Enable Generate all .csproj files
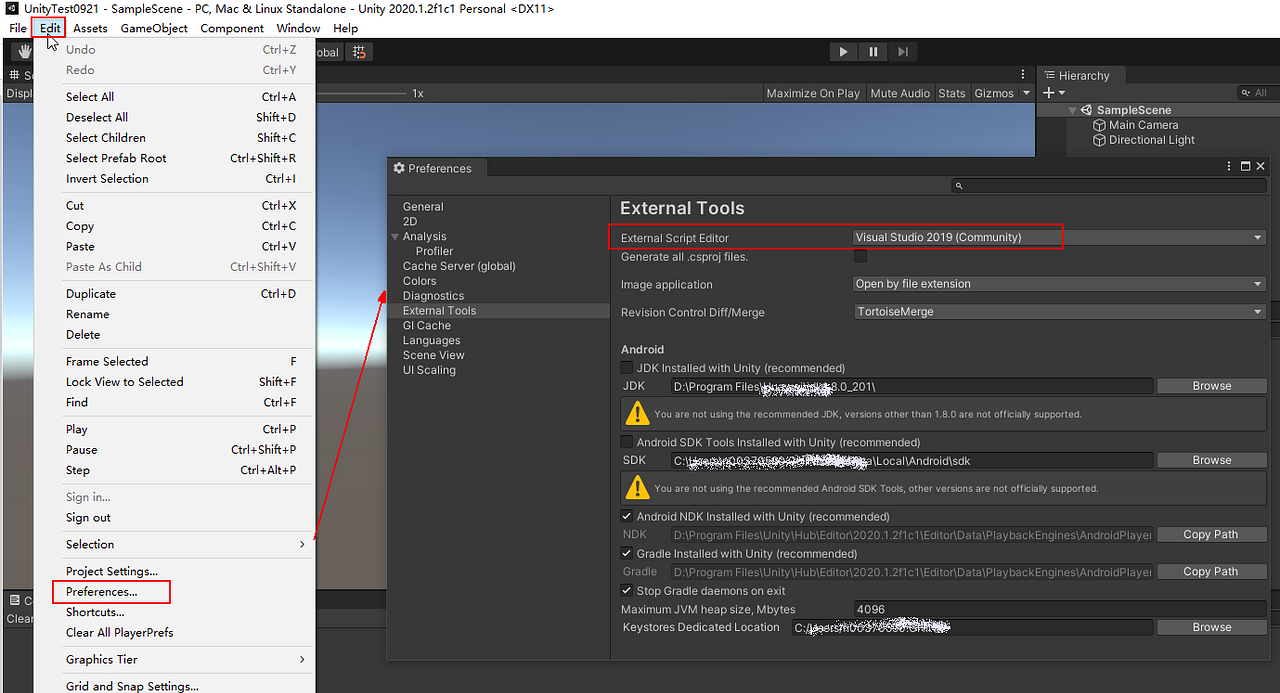Image resolution: width=1280 pixels, height=693 pixels. pos(860,256)
